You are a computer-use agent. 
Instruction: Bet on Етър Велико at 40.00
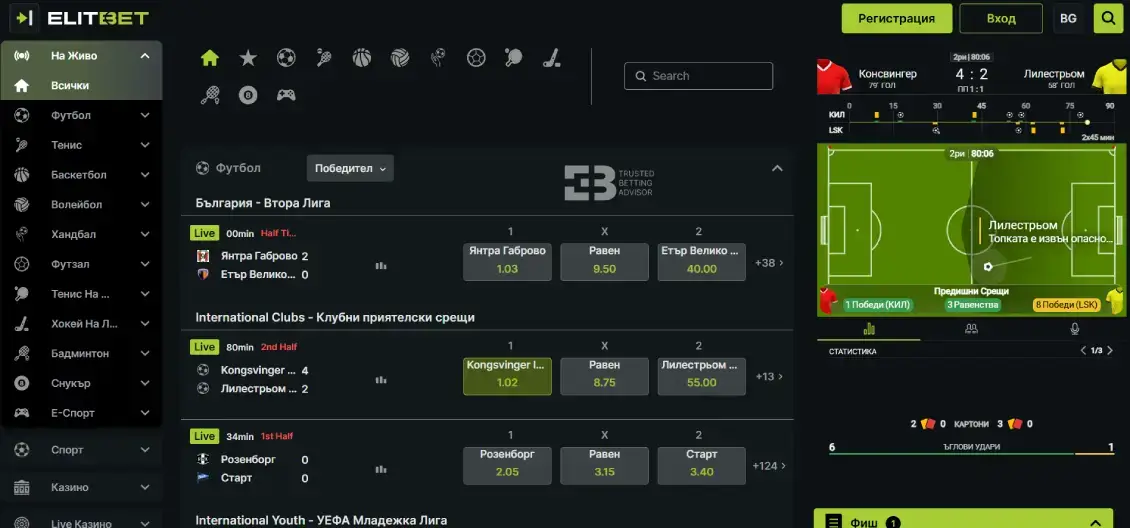pyautogui.click(x=702, y=261)
